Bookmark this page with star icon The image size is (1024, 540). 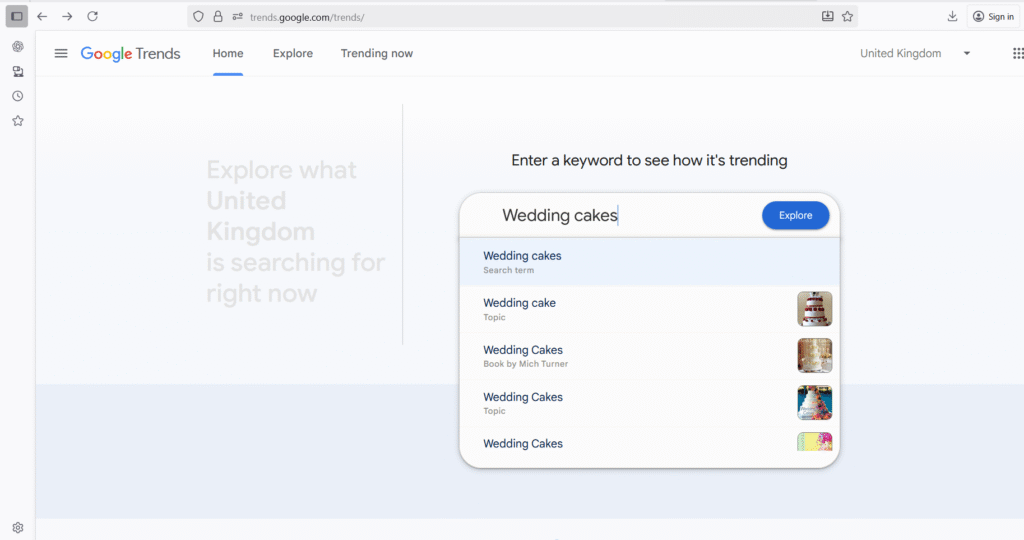click(x=848, y=16)
